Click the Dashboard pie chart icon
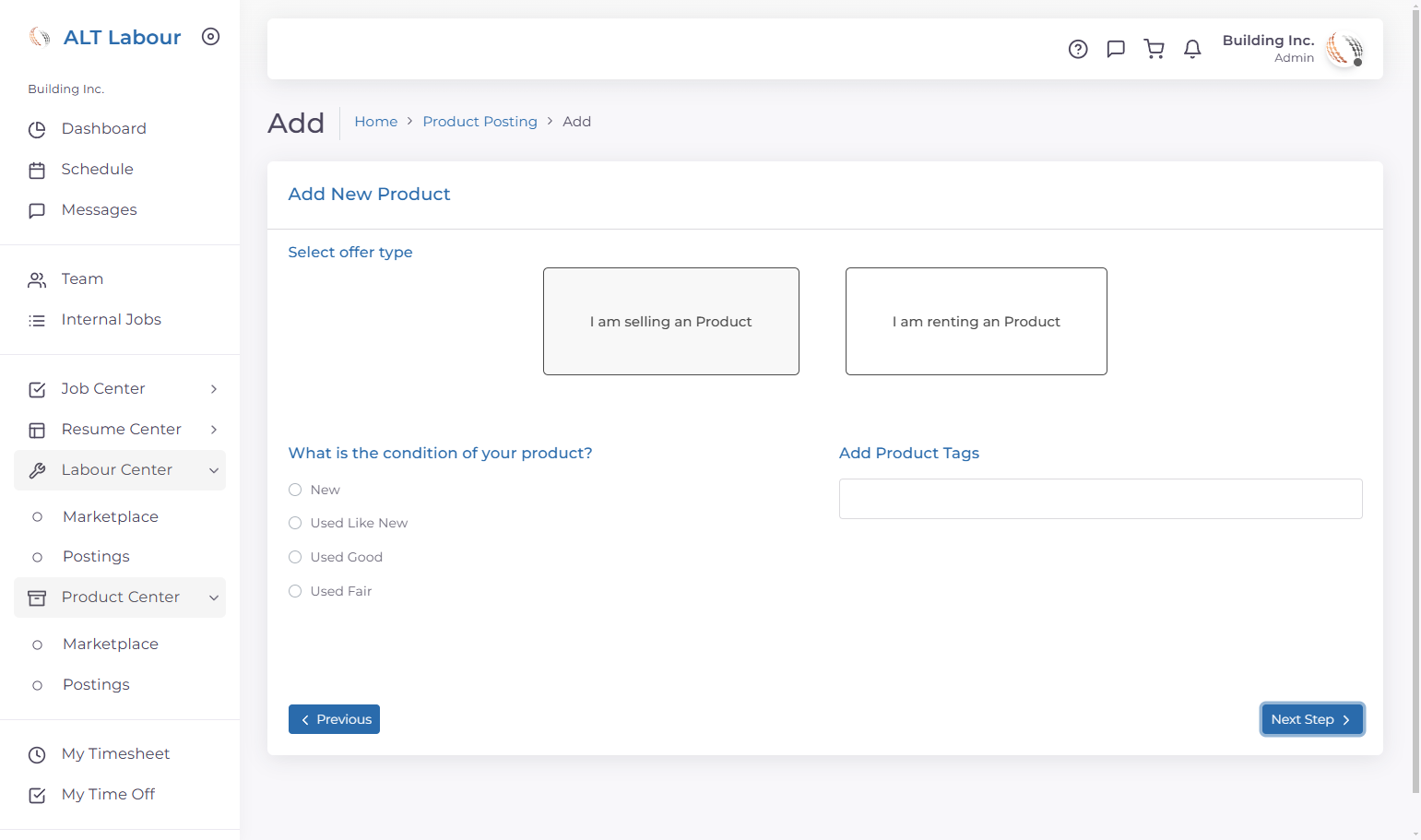 pyautogui.click(x=37, y=130)
